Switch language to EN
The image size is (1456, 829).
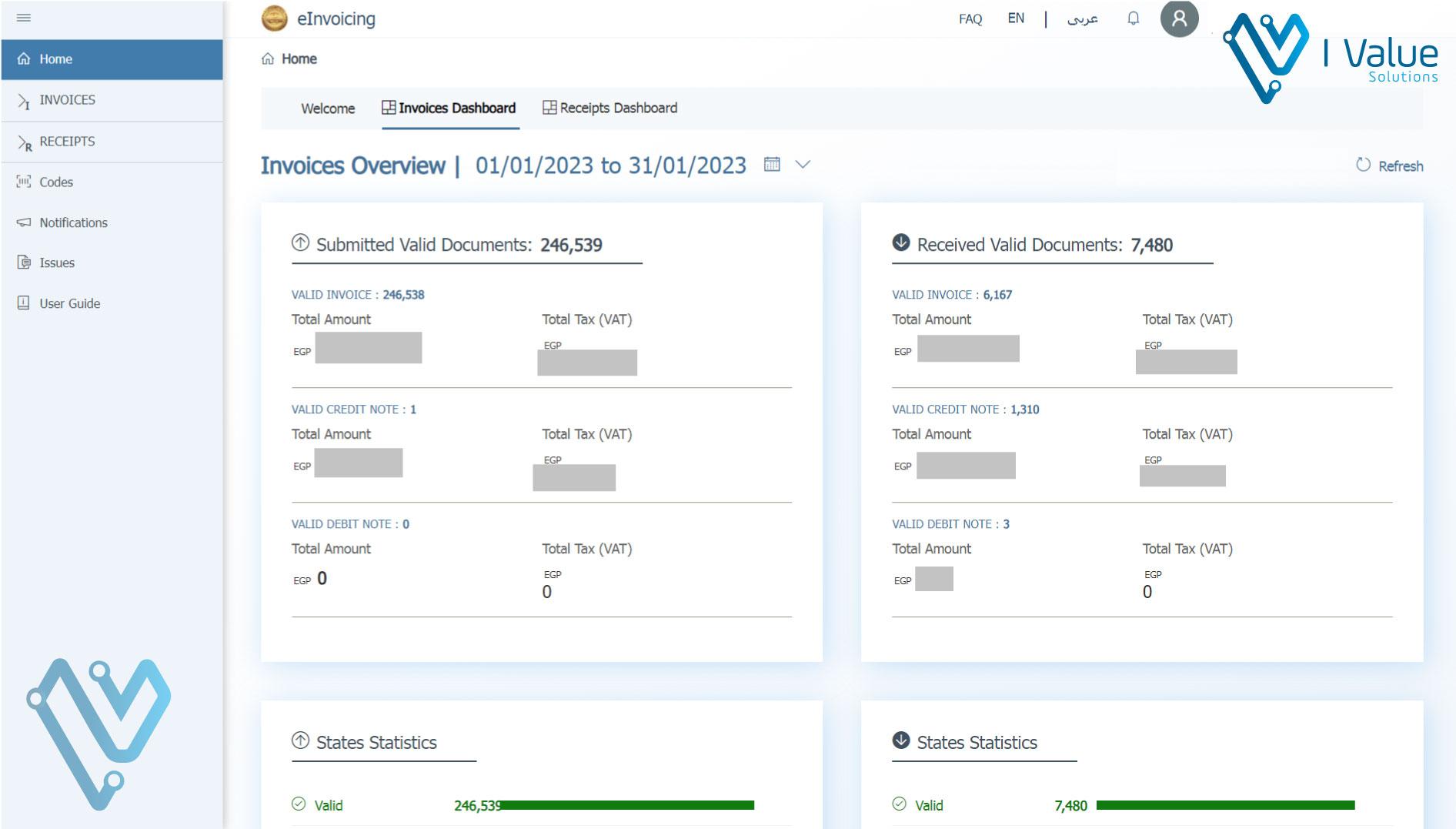[1016, 18]
